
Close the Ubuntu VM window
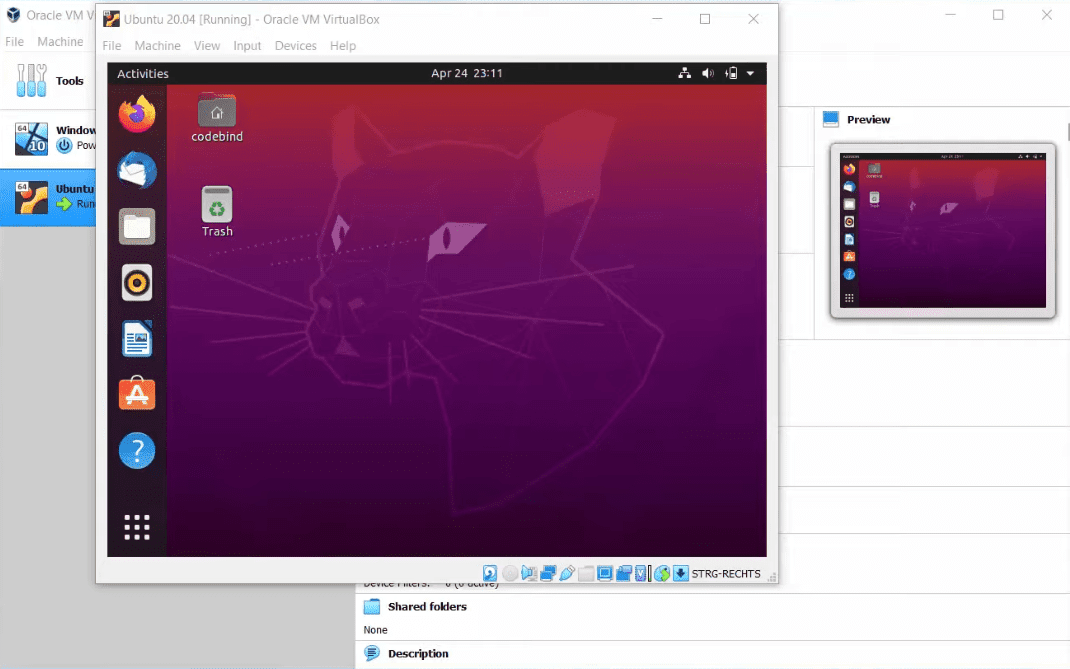(753, 19)
